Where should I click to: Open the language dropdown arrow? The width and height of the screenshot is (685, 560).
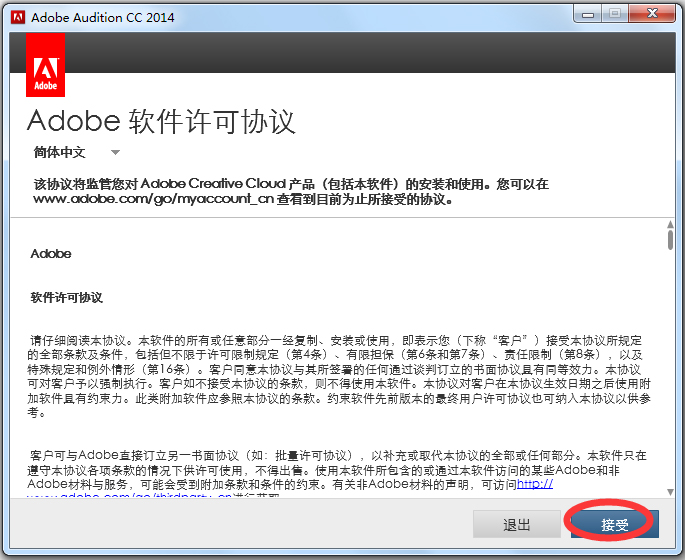pyautogui.click(x=115, y=153)
